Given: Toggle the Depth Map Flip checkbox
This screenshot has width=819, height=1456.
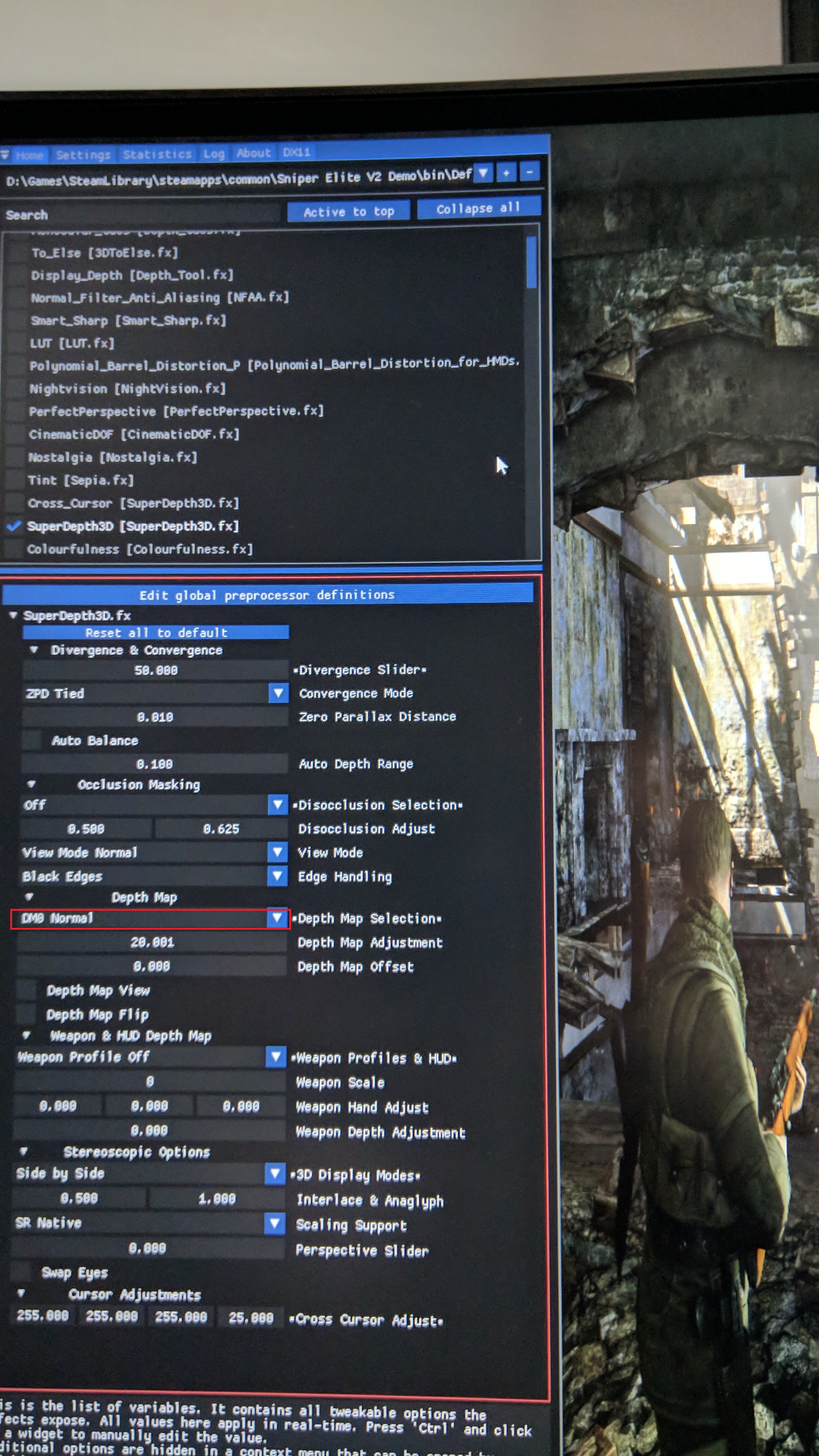Looking at the screenshot, I should coord(25,1015).
